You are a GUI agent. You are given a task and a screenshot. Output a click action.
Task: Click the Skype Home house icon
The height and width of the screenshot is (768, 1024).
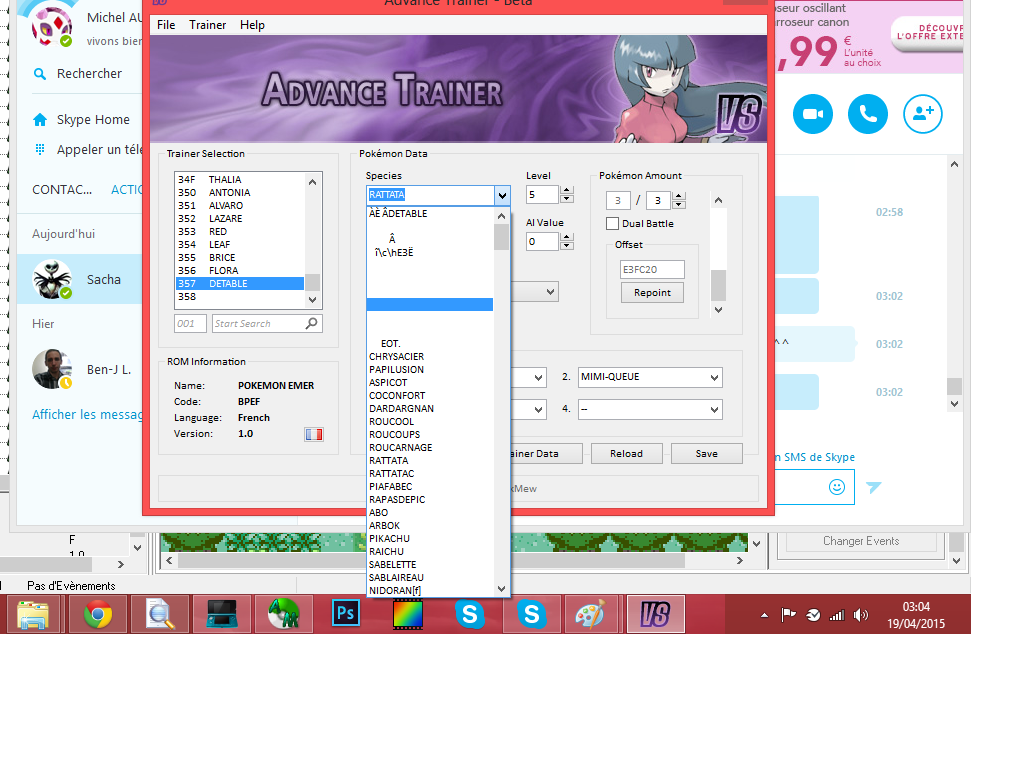coord(40,120)
